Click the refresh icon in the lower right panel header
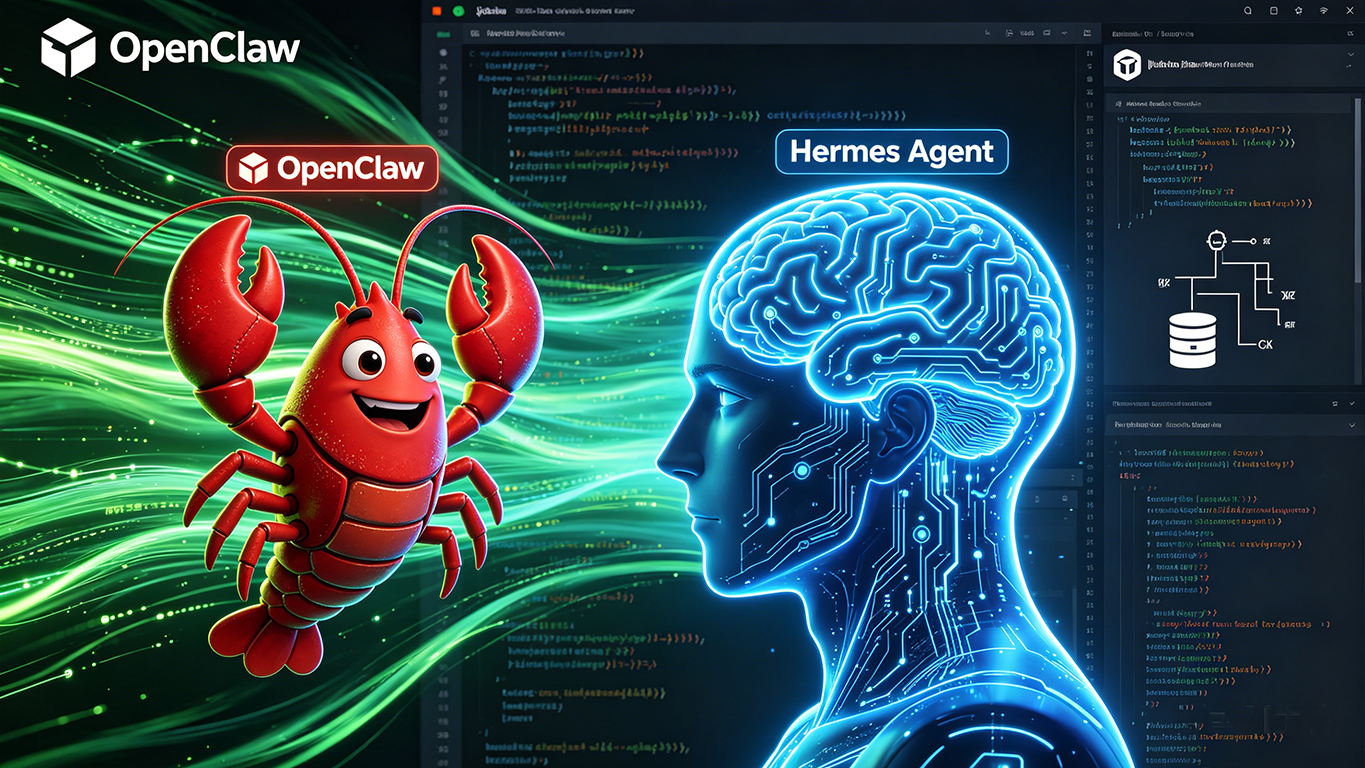The image size is (1365, 768). pyautogui.click(x=1336, y=403)
